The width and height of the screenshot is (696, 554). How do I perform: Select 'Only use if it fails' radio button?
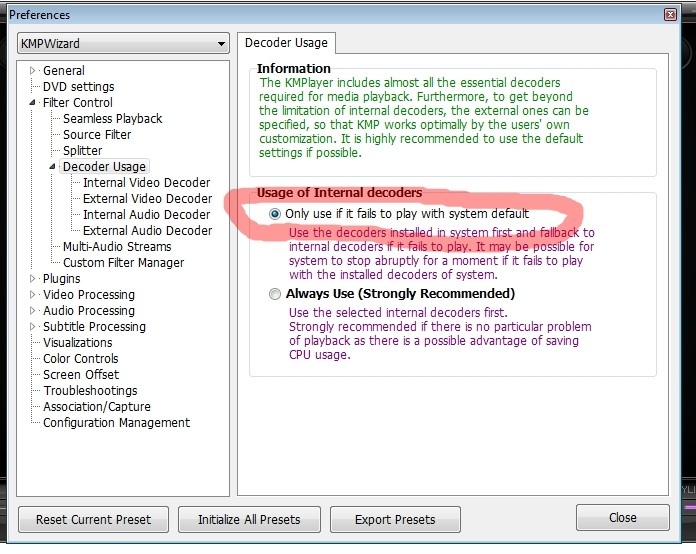click(275, 214)
